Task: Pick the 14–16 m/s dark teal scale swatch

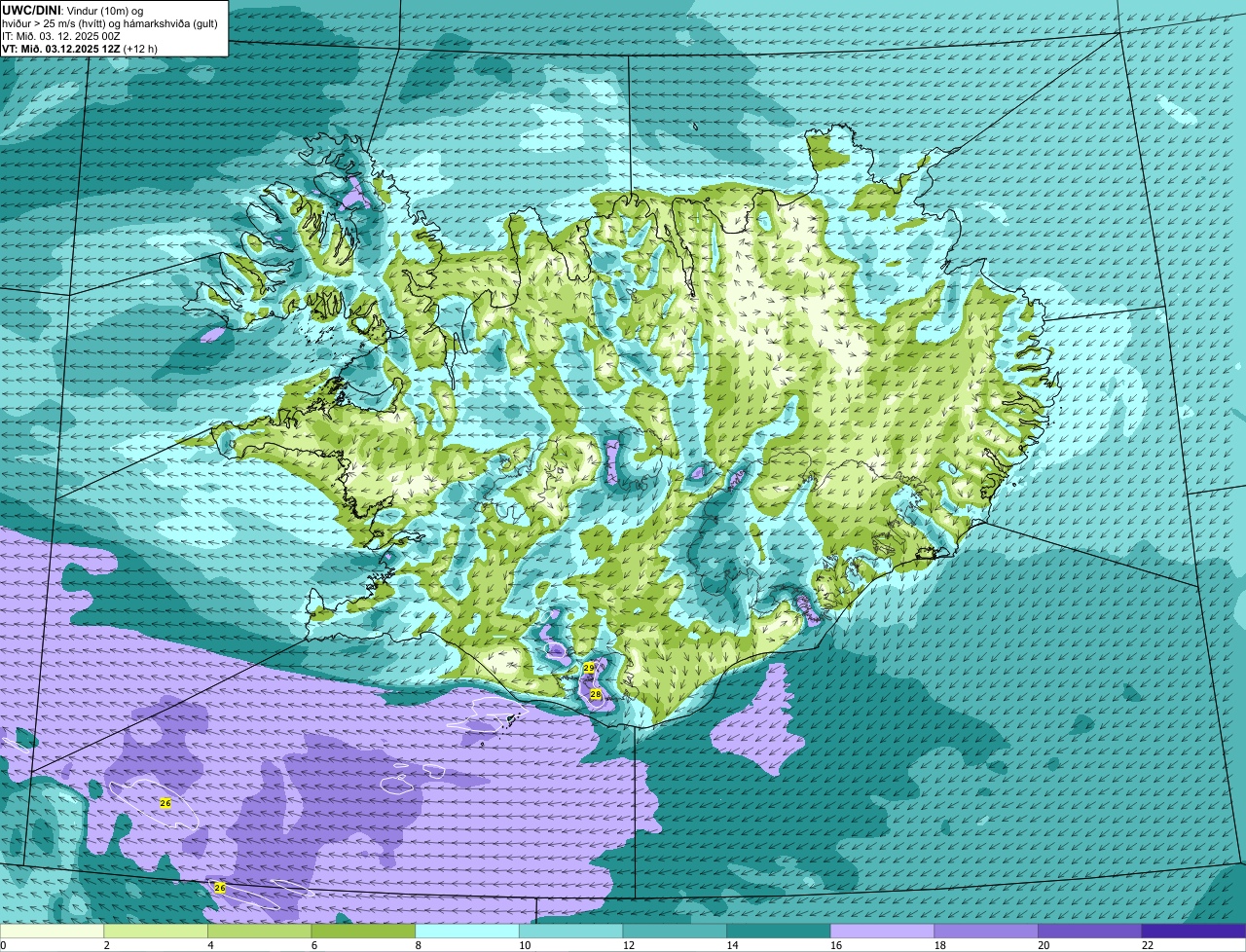Action: [779, 931]
